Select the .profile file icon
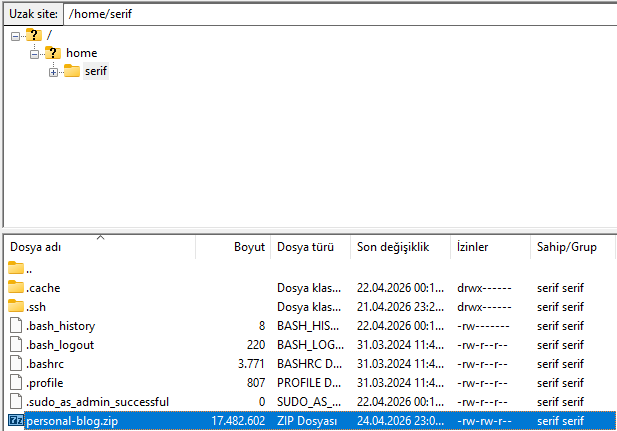Viewport: 617px width, 431px height. (x=16, y=382)
